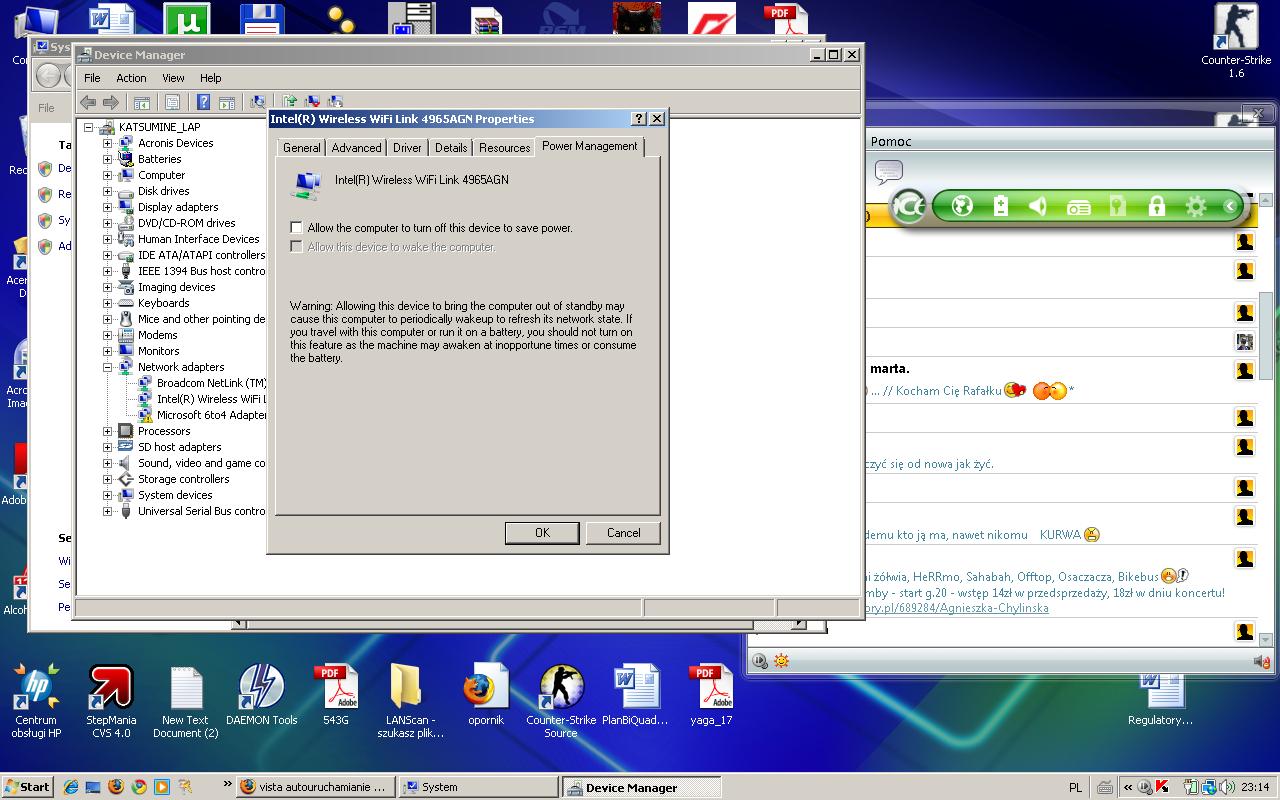This screenshot has width=1280, height=800.
Task: Collapse the green ICE toolbar with arrow
Action: coord(1230,207)
